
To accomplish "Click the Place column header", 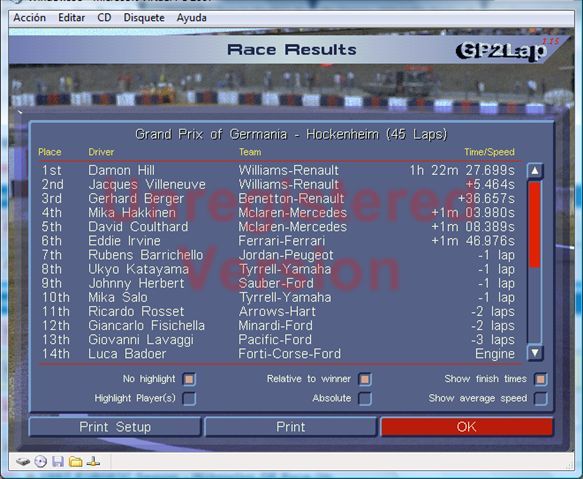I will (x=49, y=152).
